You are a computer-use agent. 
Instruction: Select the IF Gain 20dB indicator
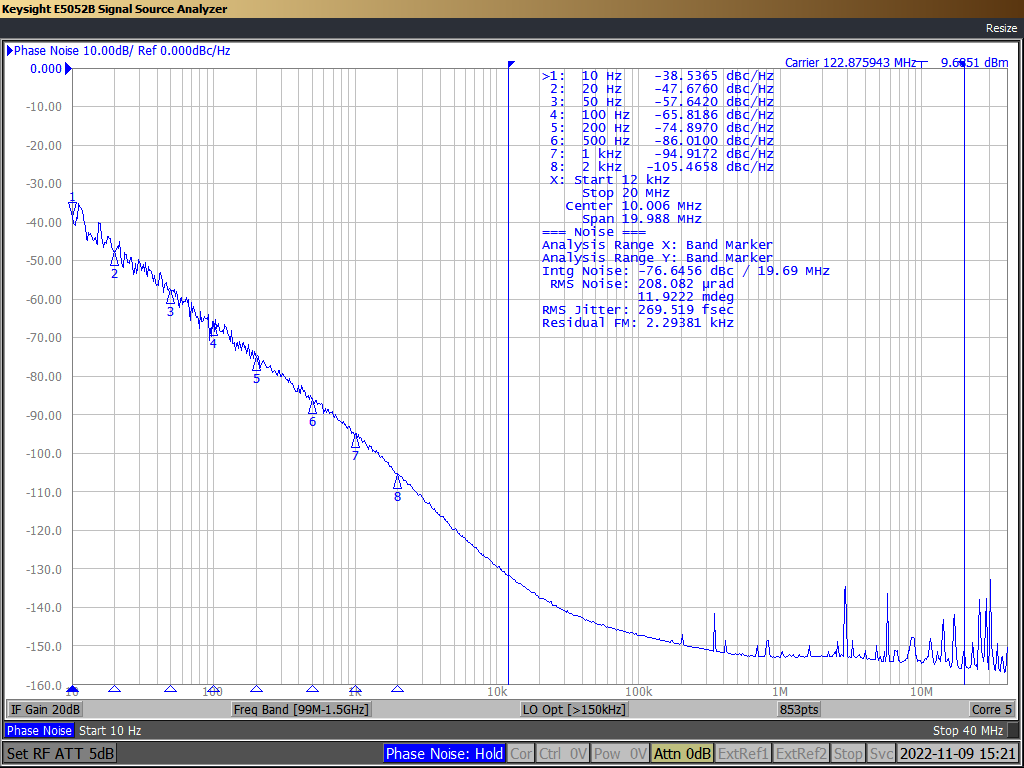pos(45,709)
